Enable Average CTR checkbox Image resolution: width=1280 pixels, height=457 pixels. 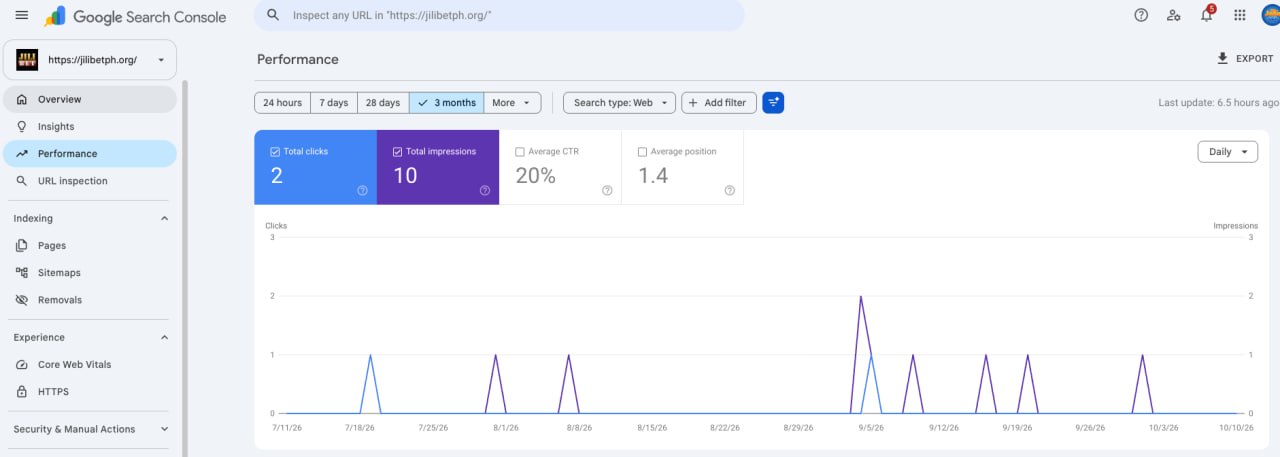tap(520, 152)
